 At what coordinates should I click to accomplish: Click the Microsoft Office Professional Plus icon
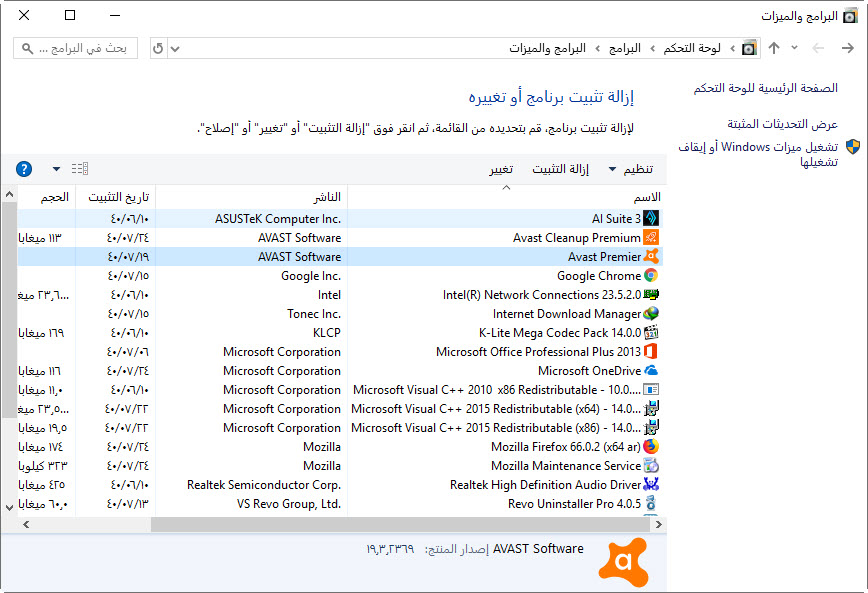pyautogui.click(x=651, y=352)
